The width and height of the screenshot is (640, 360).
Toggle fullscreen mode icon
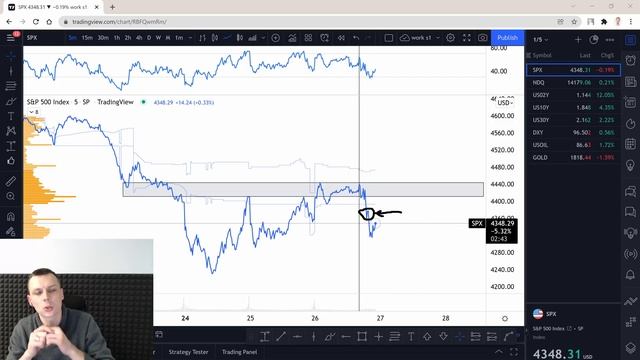pos(467,38)
